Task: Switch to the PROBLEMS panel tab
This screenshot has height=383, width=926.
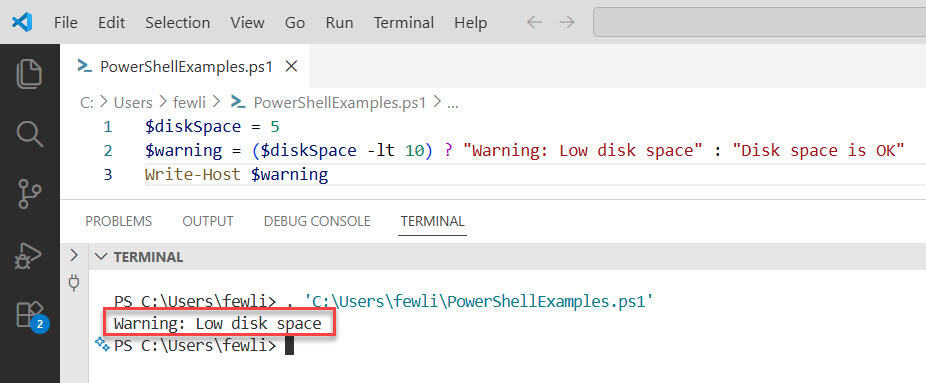Action: [x=119, y=221]
